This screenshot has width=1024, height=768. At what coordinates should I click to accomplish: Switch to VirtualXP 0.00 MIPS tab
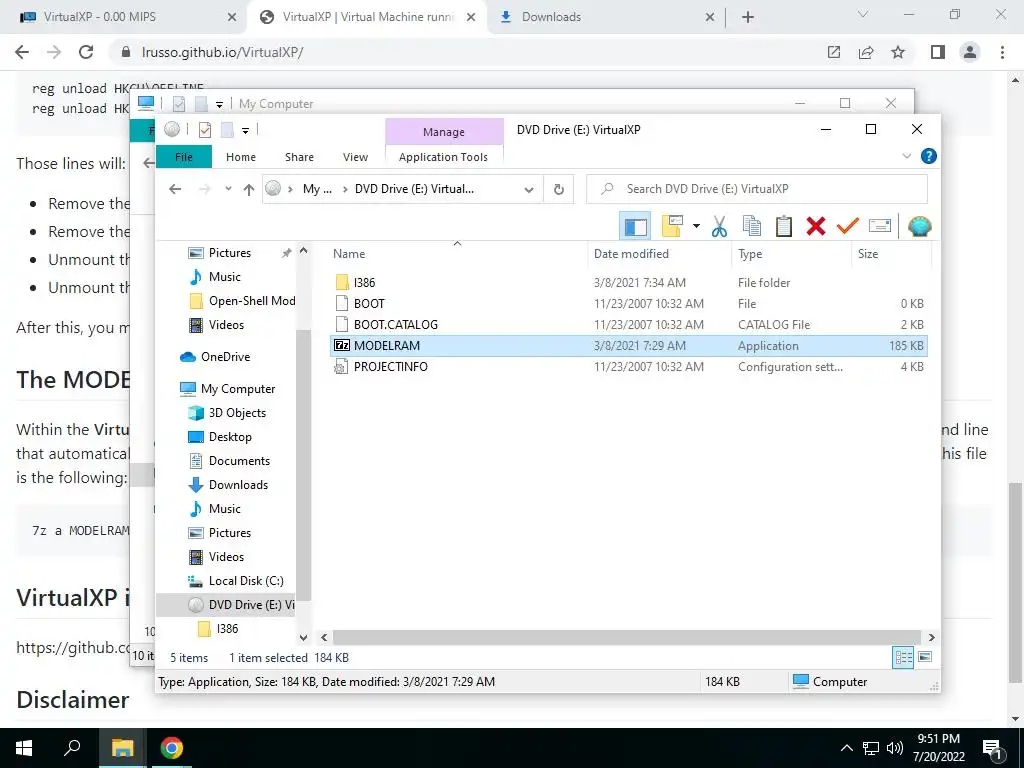tap(128, 17)
